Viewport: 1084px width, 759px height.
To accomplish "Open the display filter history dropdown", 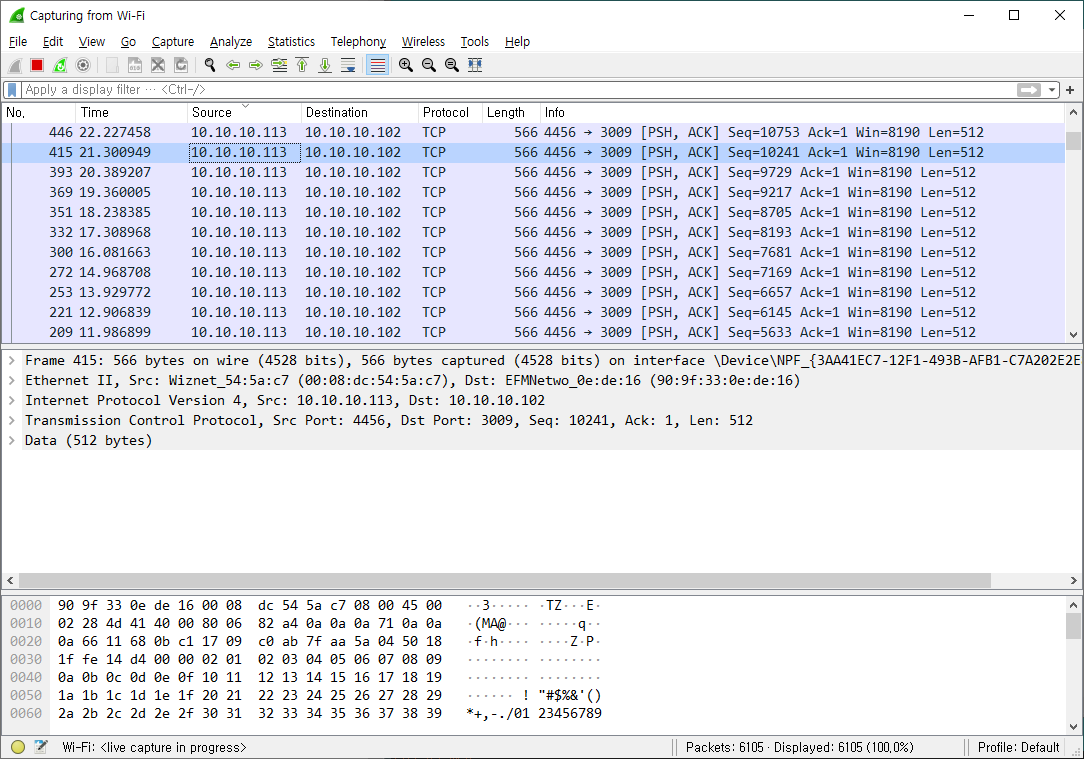I will [1052, 90].
